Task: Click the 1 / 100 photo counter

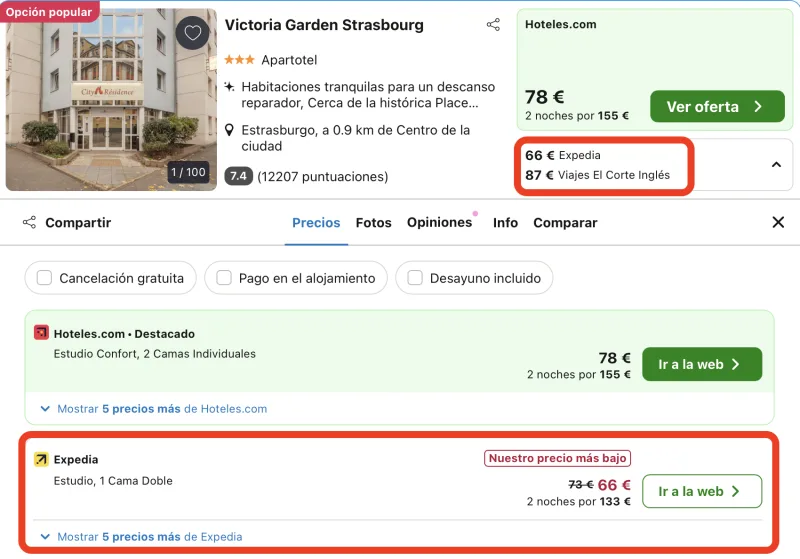Action: click(188, 172)
